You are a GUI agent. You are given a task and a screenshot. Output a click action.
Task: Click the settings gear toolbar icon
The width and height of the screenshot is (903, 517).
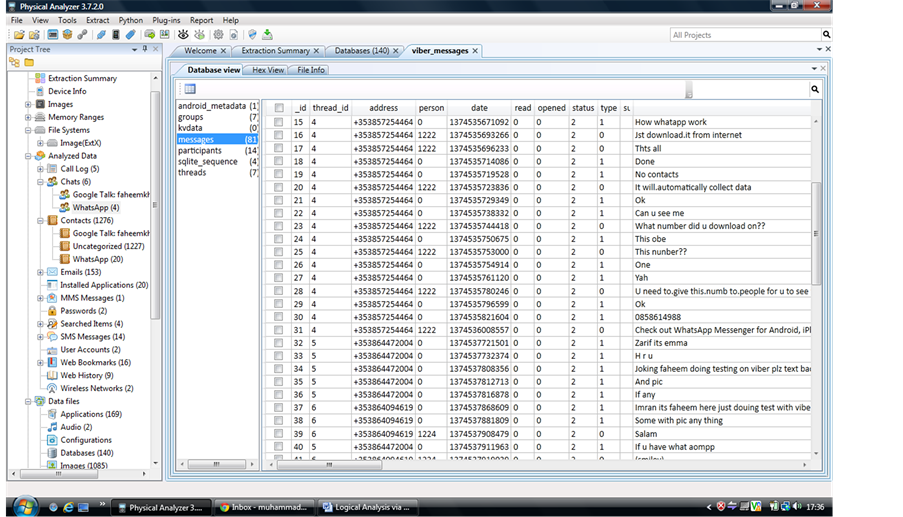218,35
